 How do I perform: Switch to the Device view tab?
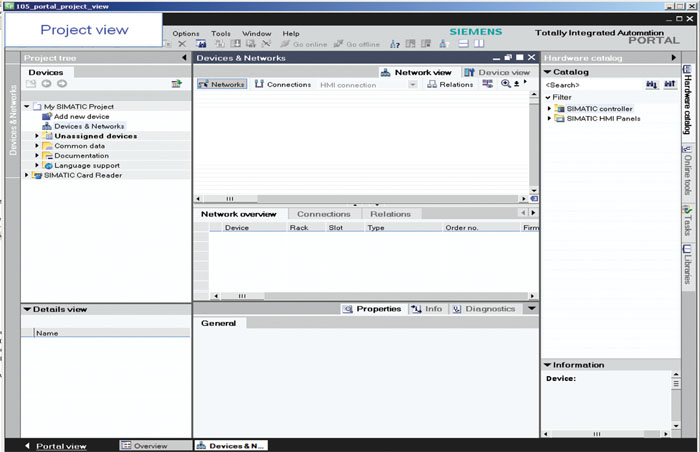(497, 72)
